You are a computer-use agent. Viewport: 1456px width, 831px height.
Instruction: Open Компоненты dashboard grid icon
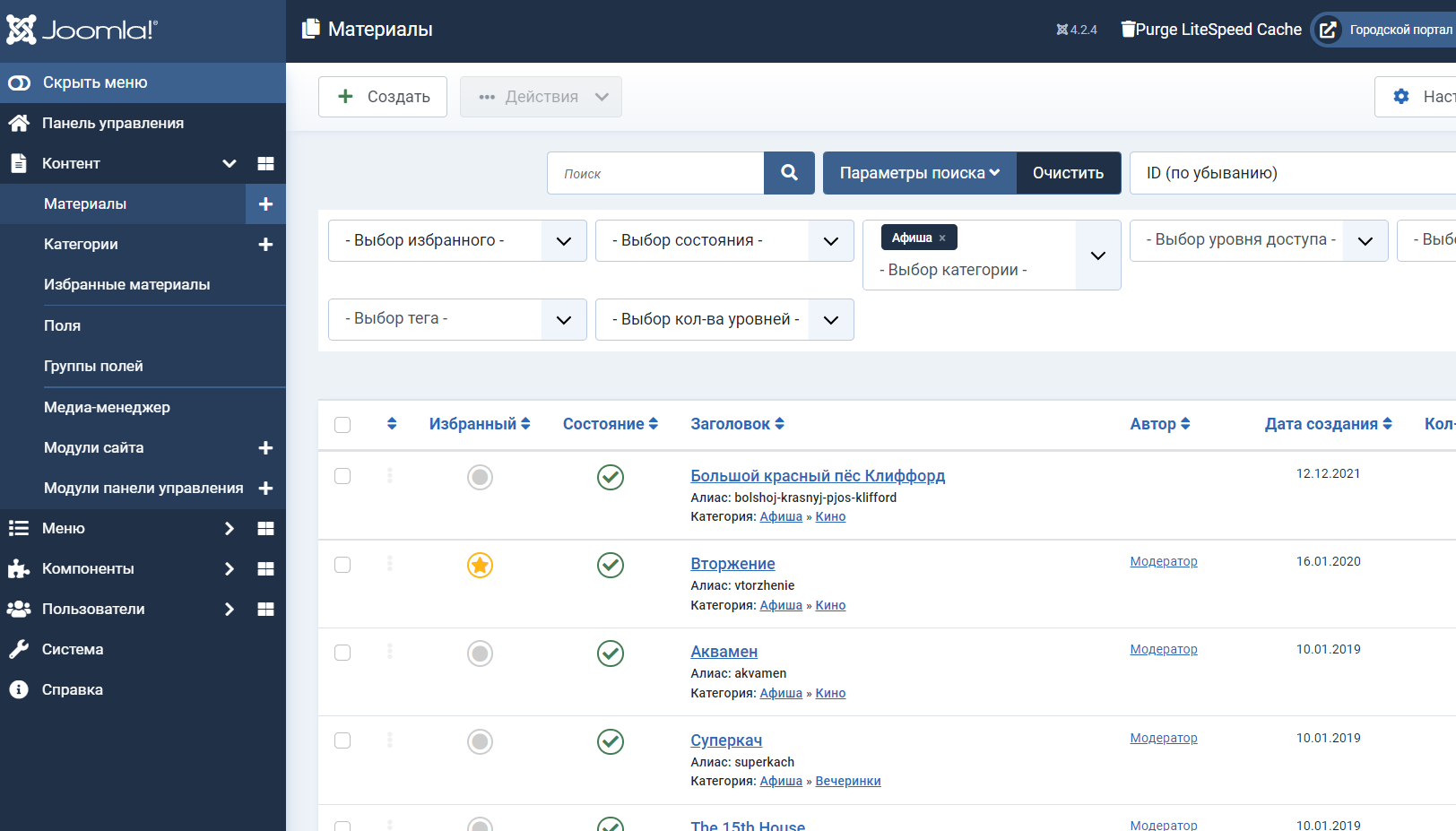coord(265,569)
